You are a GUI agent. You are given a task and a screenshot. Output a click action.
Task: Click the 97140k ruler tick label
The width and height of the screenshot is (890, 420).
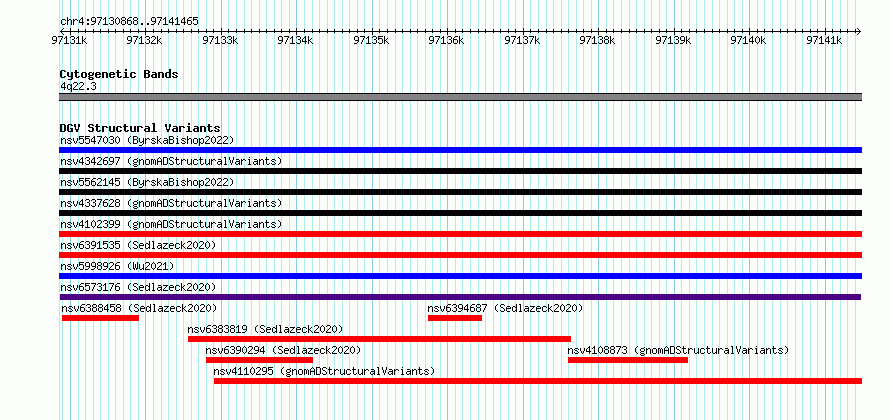749,40
